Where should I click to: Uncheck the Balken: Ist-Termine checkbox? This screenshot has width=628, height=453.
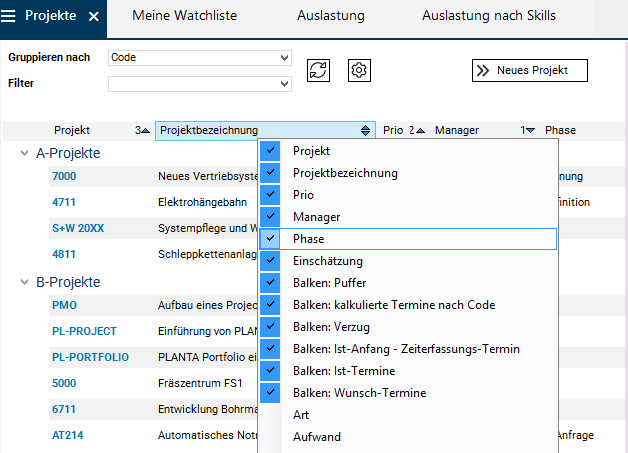click(x=270, y=371)
